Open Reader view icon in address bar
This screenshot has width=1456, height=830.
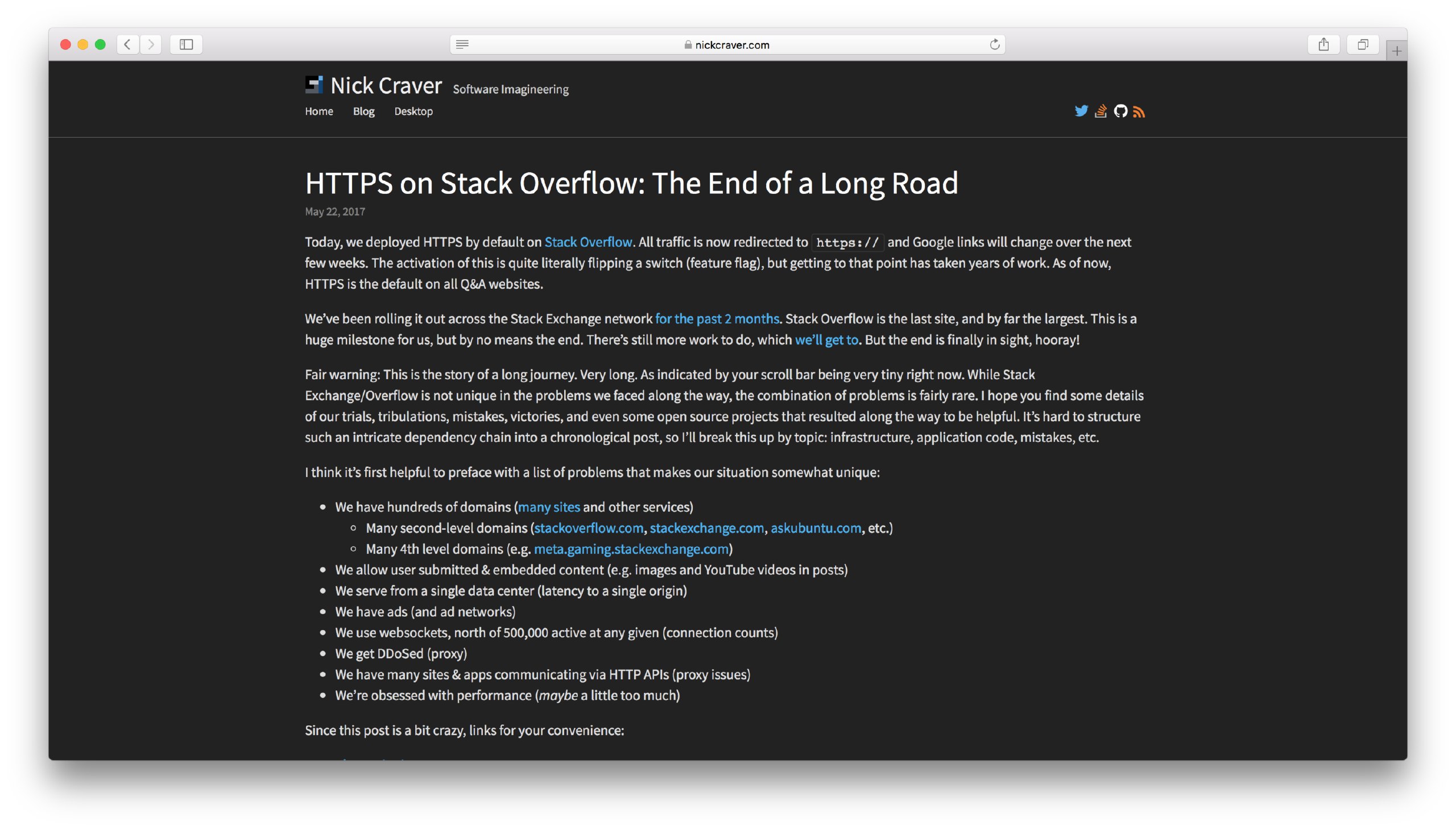point(462,44)
